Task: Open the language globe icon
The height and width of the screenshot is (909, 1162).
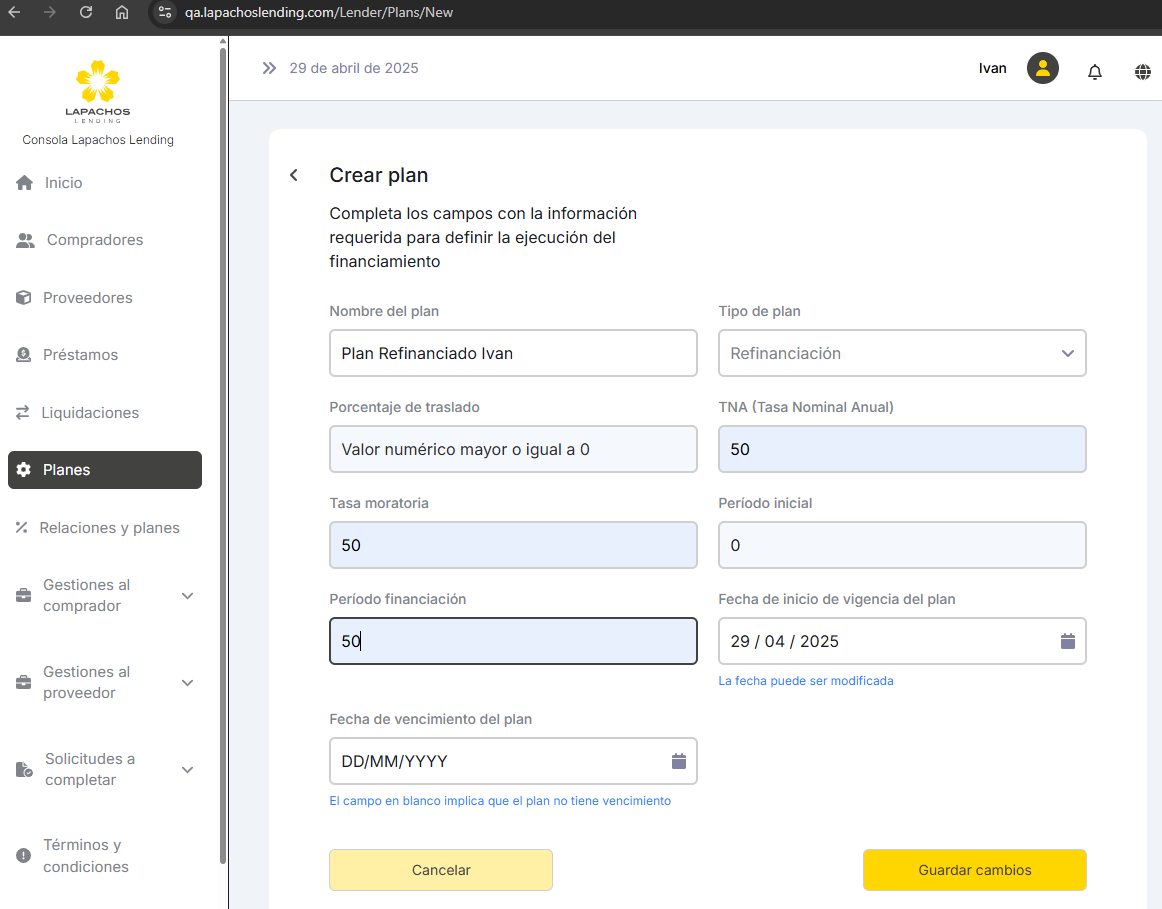Action: (1143, 71)
